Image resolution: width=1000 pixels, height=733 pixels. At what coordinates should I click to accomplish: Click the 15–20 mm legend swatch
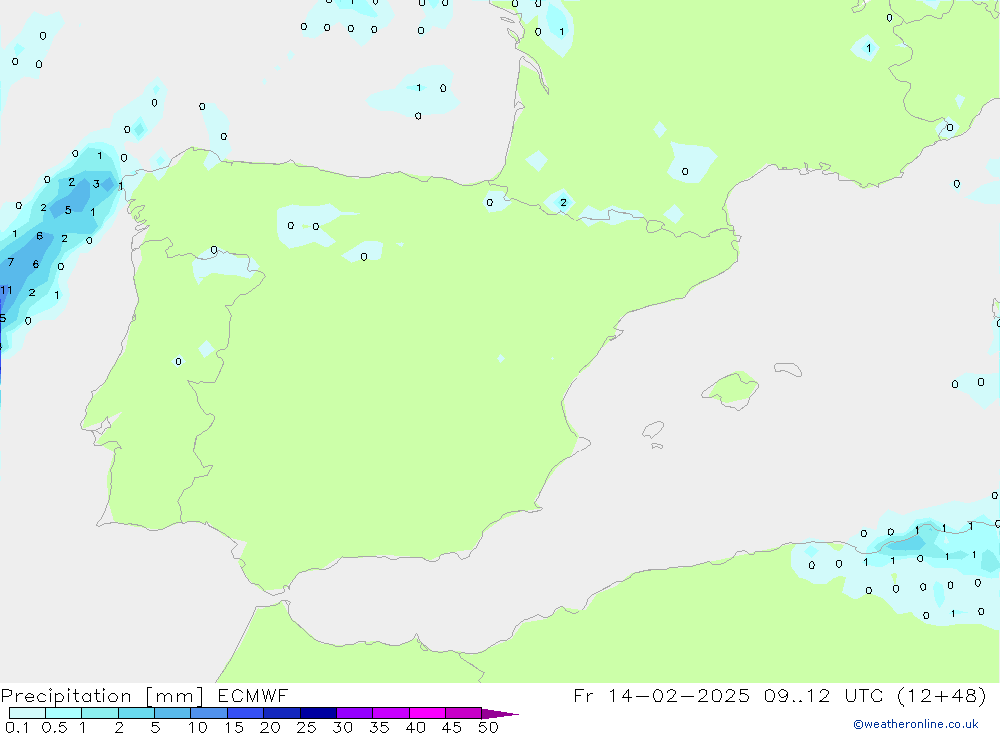[x=246, y=713]
